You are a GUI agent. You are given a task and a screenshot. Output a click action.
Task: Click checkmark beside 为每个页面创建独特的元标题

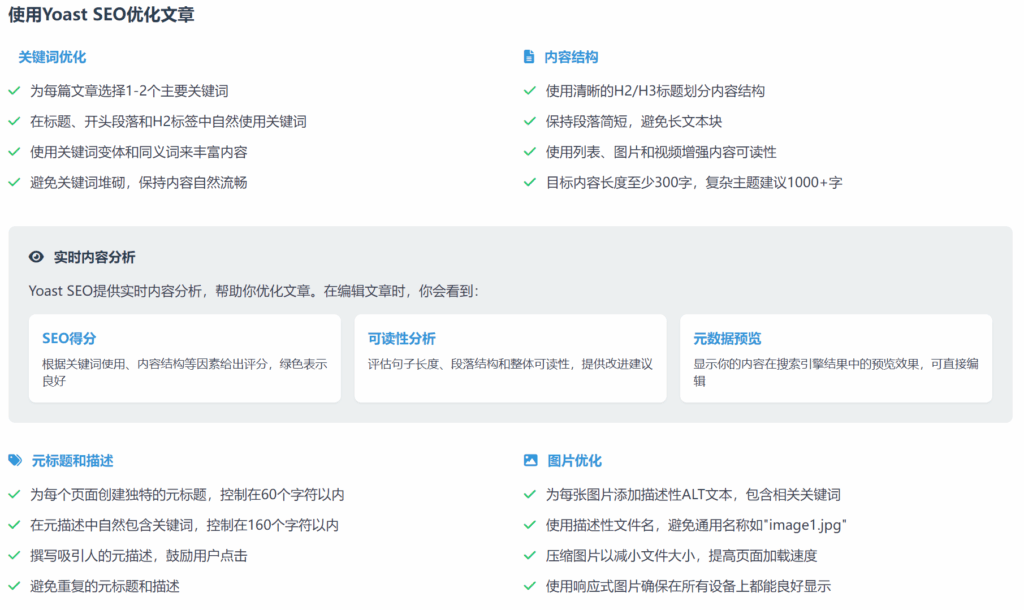point(14,494)
